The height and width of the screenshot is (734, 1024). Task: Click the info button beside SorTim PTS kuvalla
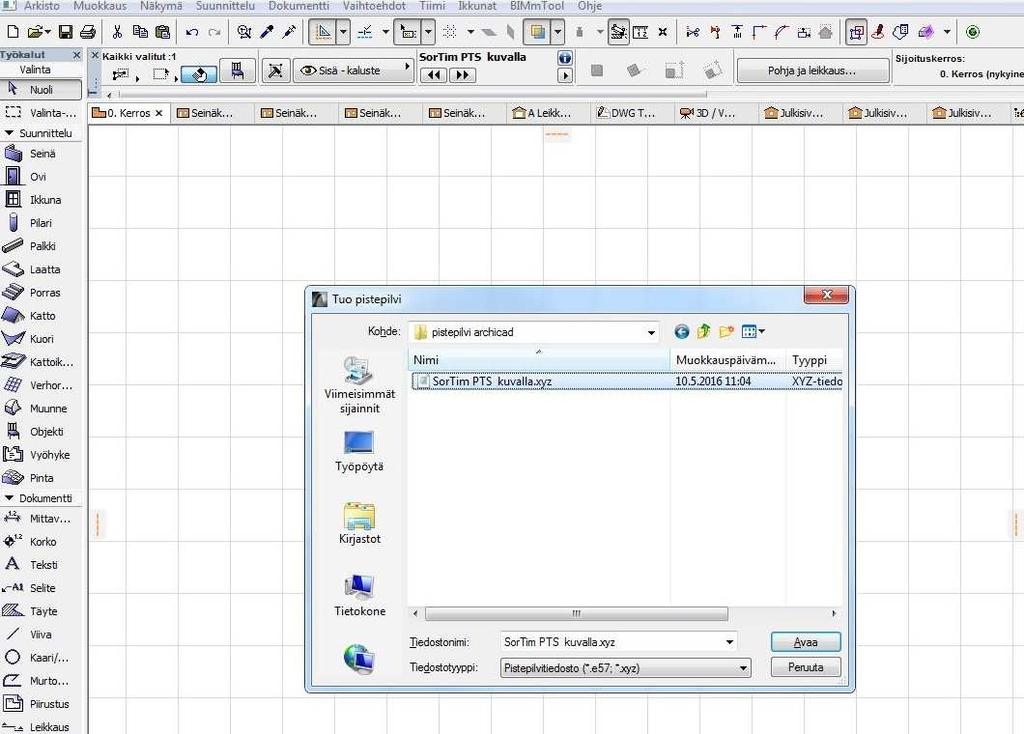point(565,57)
